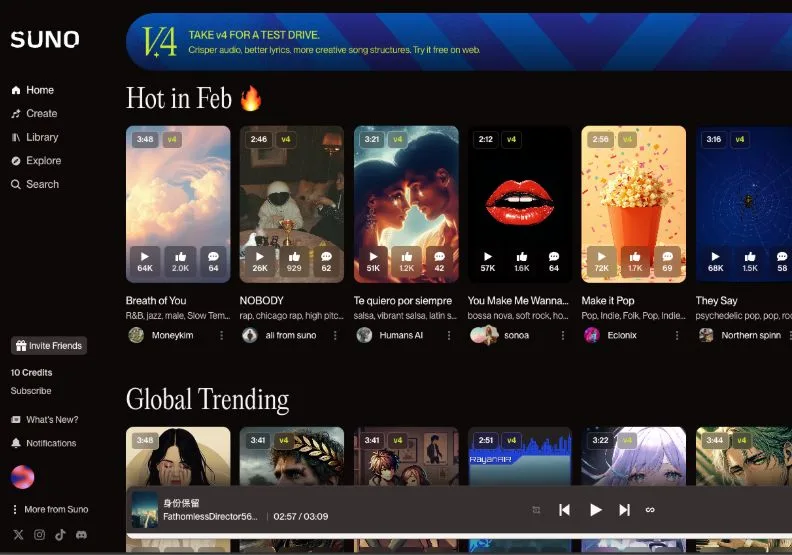Click the SUNO logo

pos(44,39)
